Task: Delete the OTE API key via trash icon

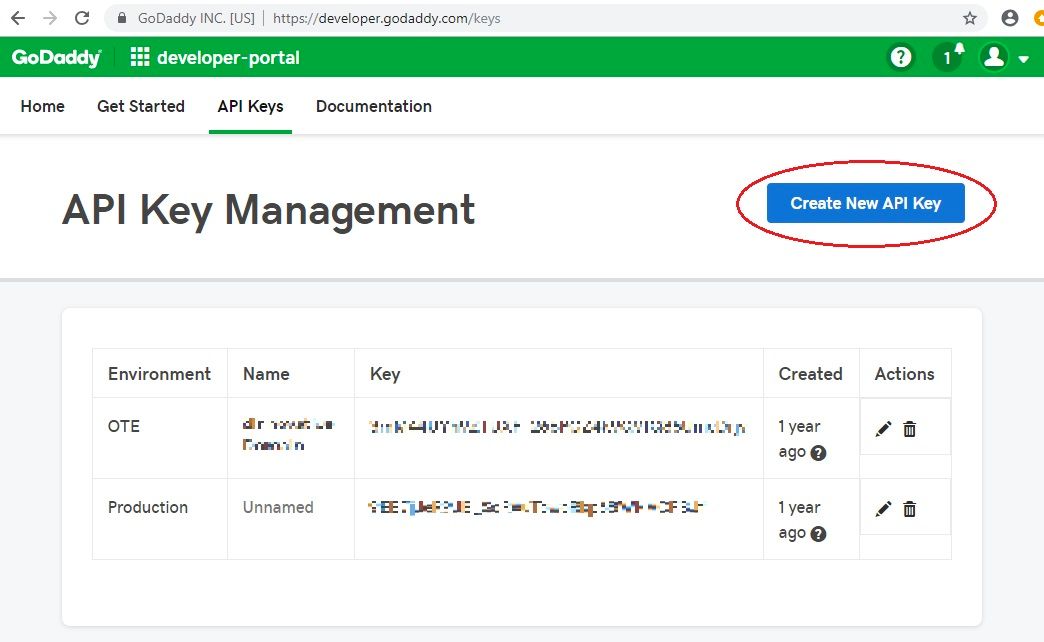Action: pyautogui.click(x=909, y=428)
